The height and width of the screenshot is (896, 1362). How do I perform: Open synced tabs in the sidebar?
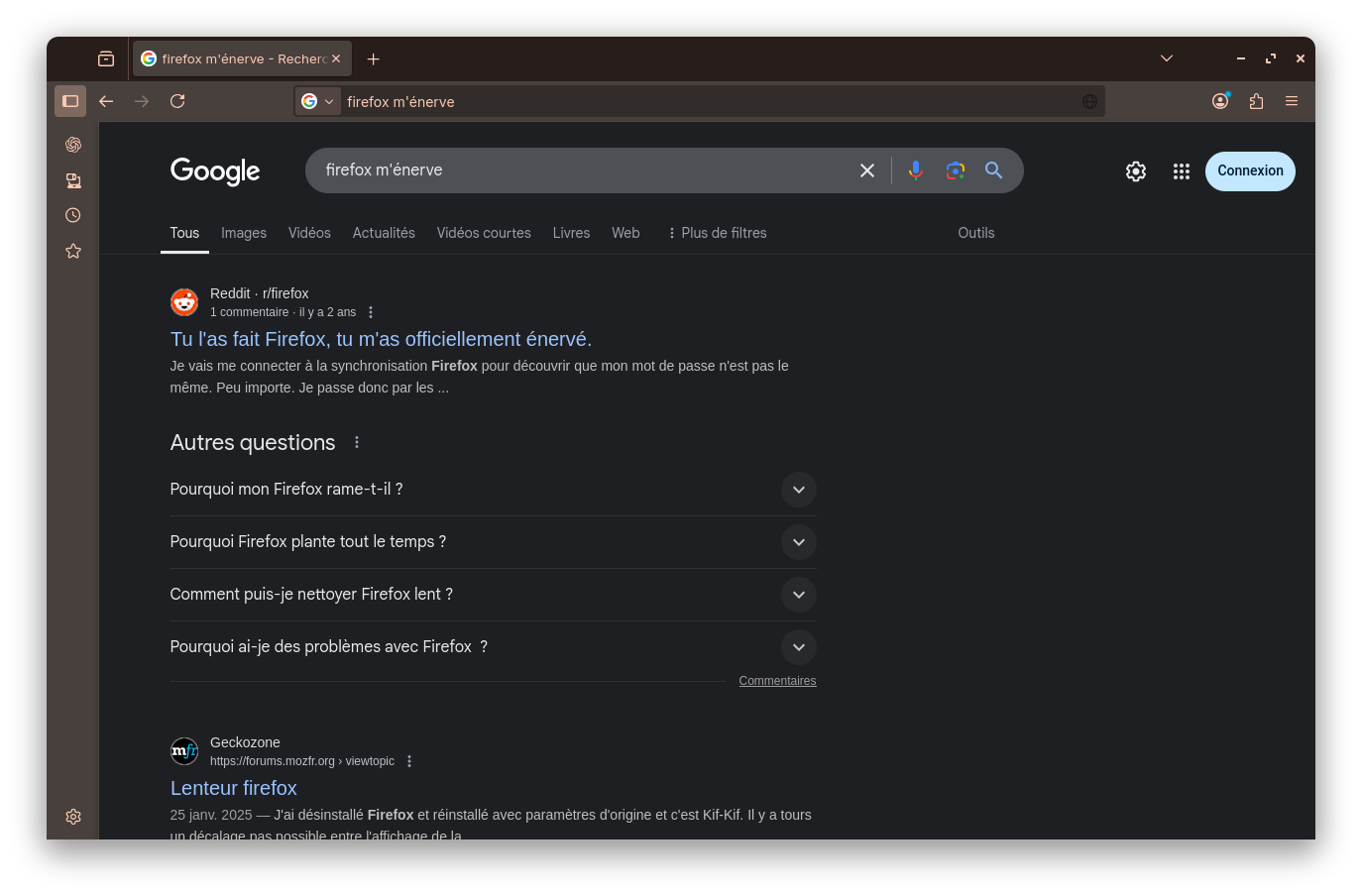(x=73, y=180)
